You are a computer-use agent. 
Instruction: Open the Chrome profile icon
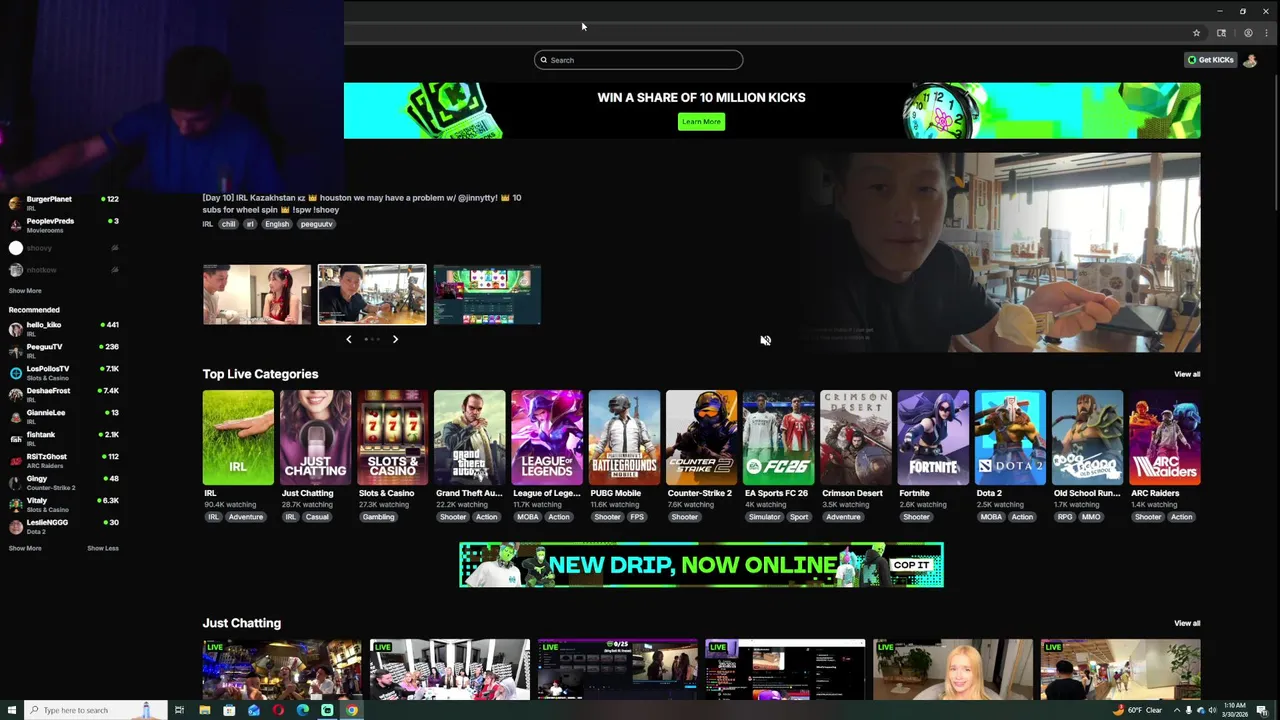coord(1248,33)
